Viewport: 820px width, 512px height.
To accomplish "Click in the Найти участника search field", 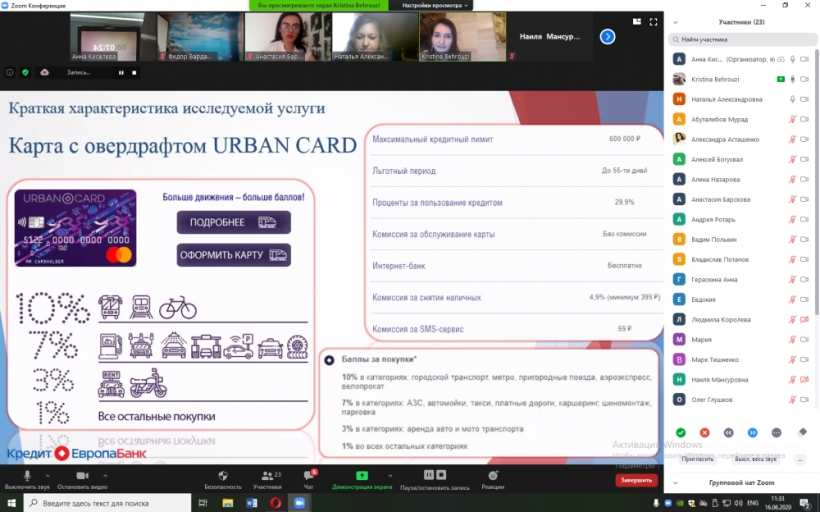I will (x=743, y=39).
